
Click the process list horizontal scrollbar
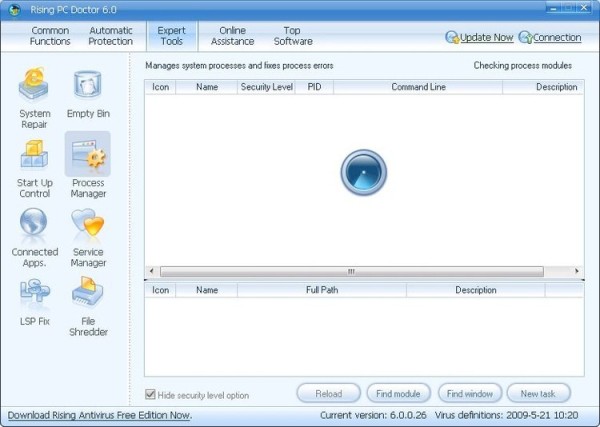click(x=351, y=271)
